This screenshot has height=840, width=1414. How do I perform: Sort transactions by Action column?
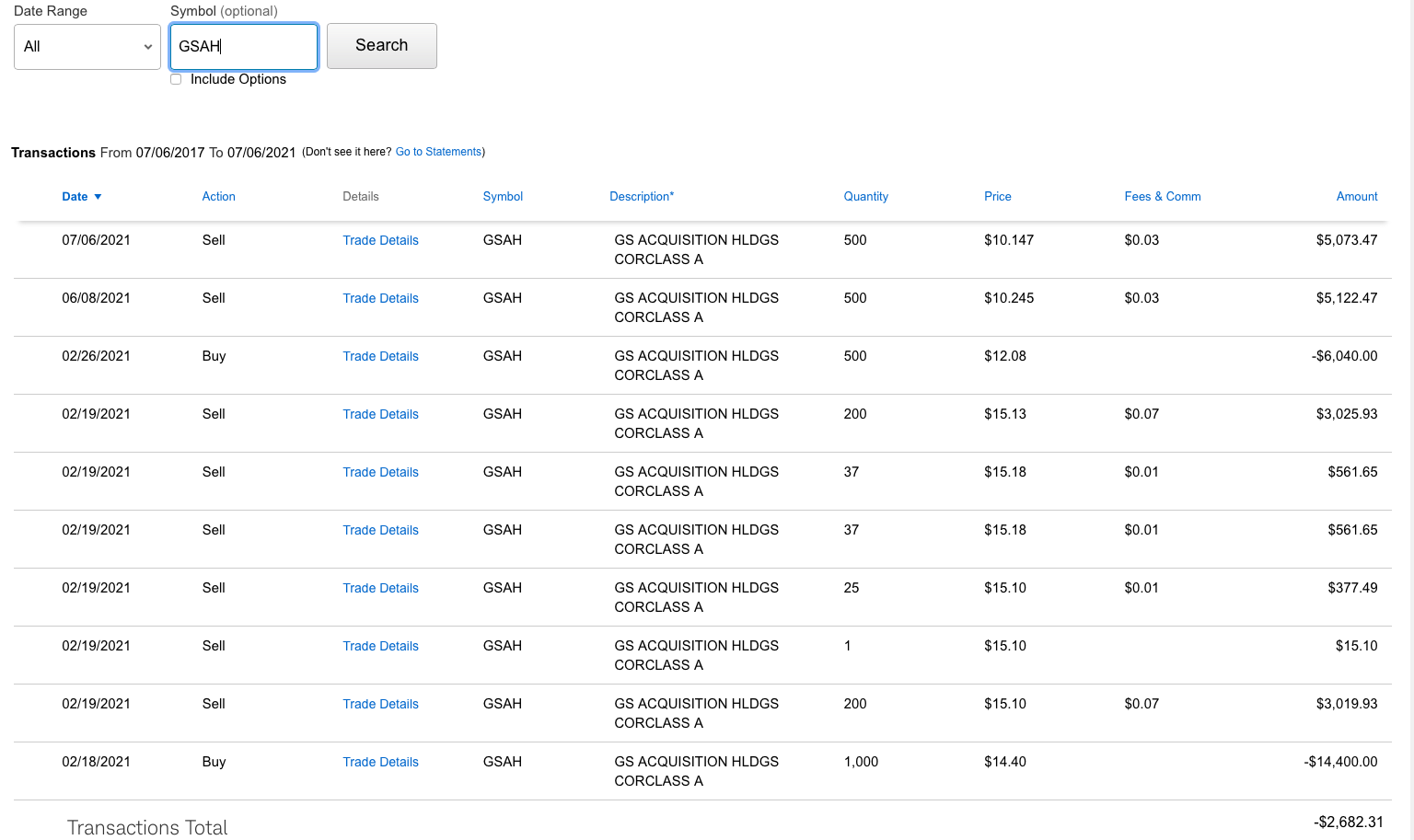(x=218, y=197)
